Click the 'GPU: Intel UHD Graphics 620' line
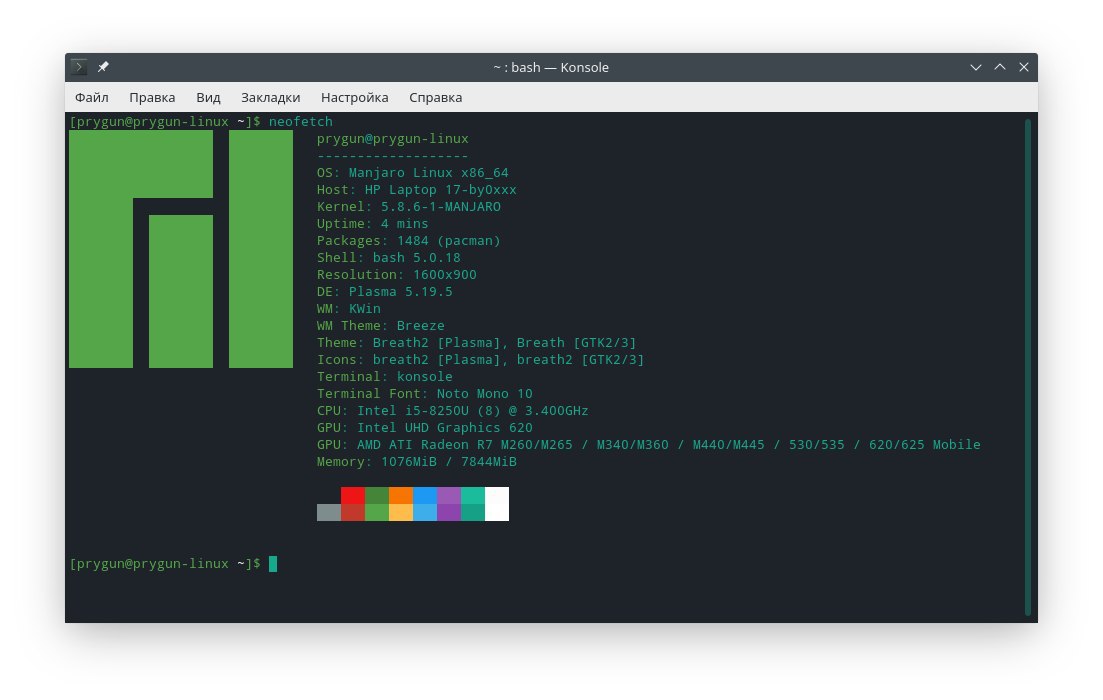Viewport: 1103px width, 700px height. click(425, 427)
